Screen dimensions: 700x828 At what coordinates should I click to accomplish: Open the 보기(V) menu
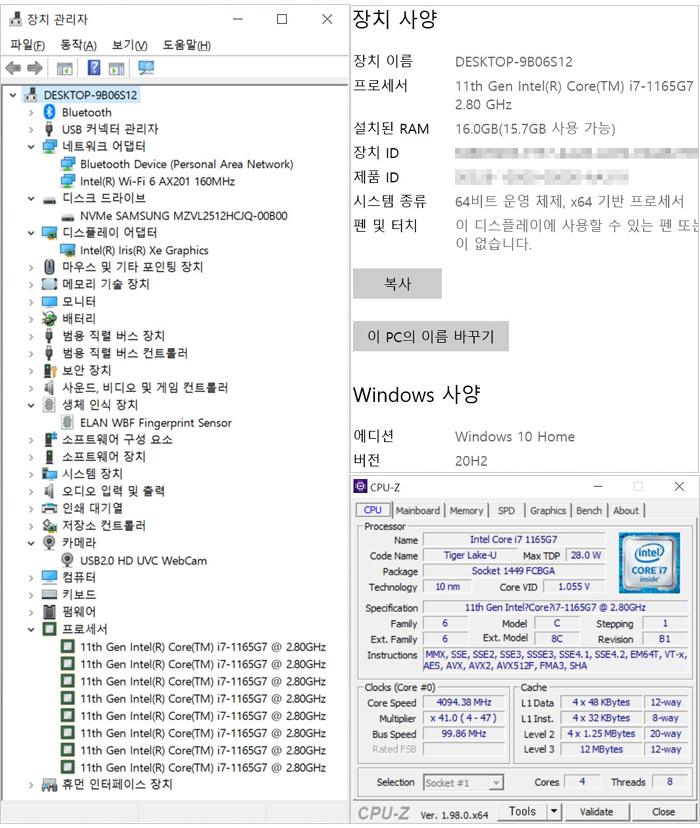tap(129, 45)
